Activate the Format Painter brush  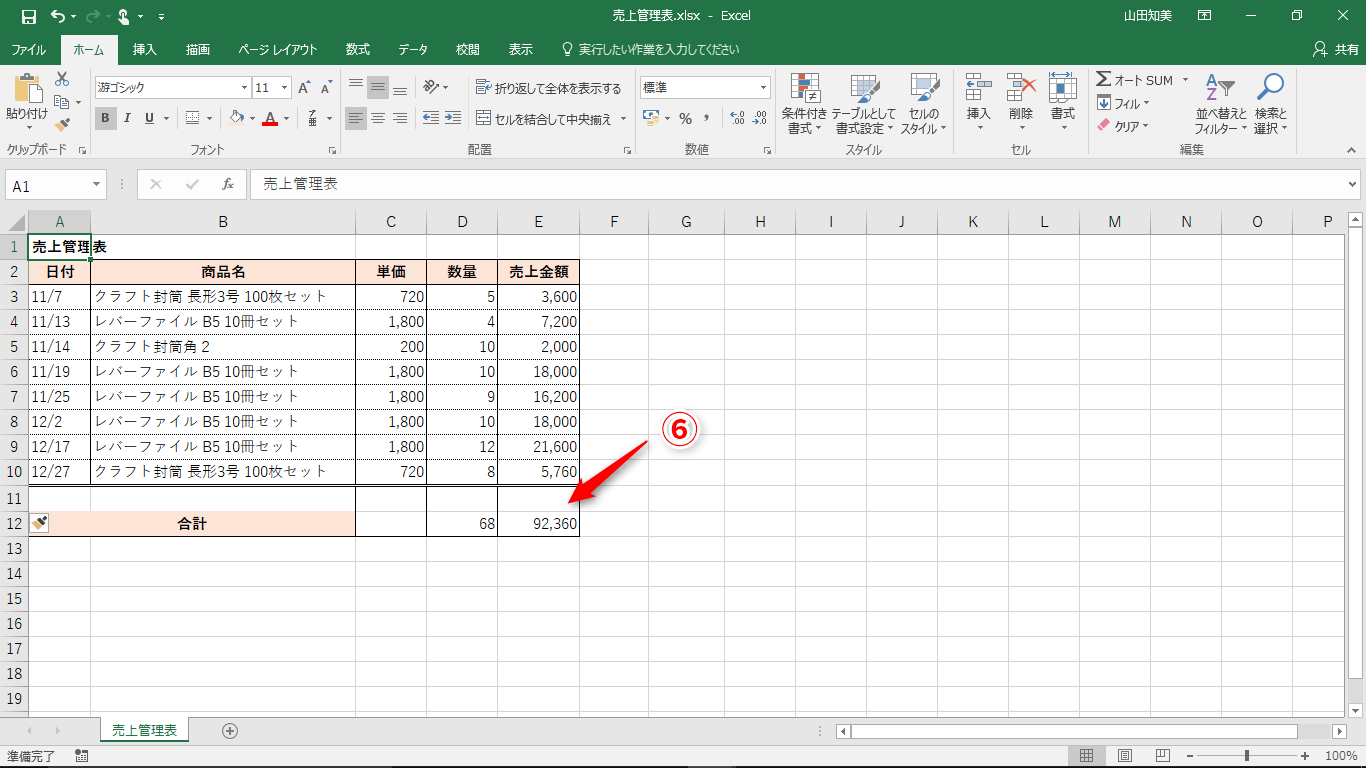pos(62,125)
